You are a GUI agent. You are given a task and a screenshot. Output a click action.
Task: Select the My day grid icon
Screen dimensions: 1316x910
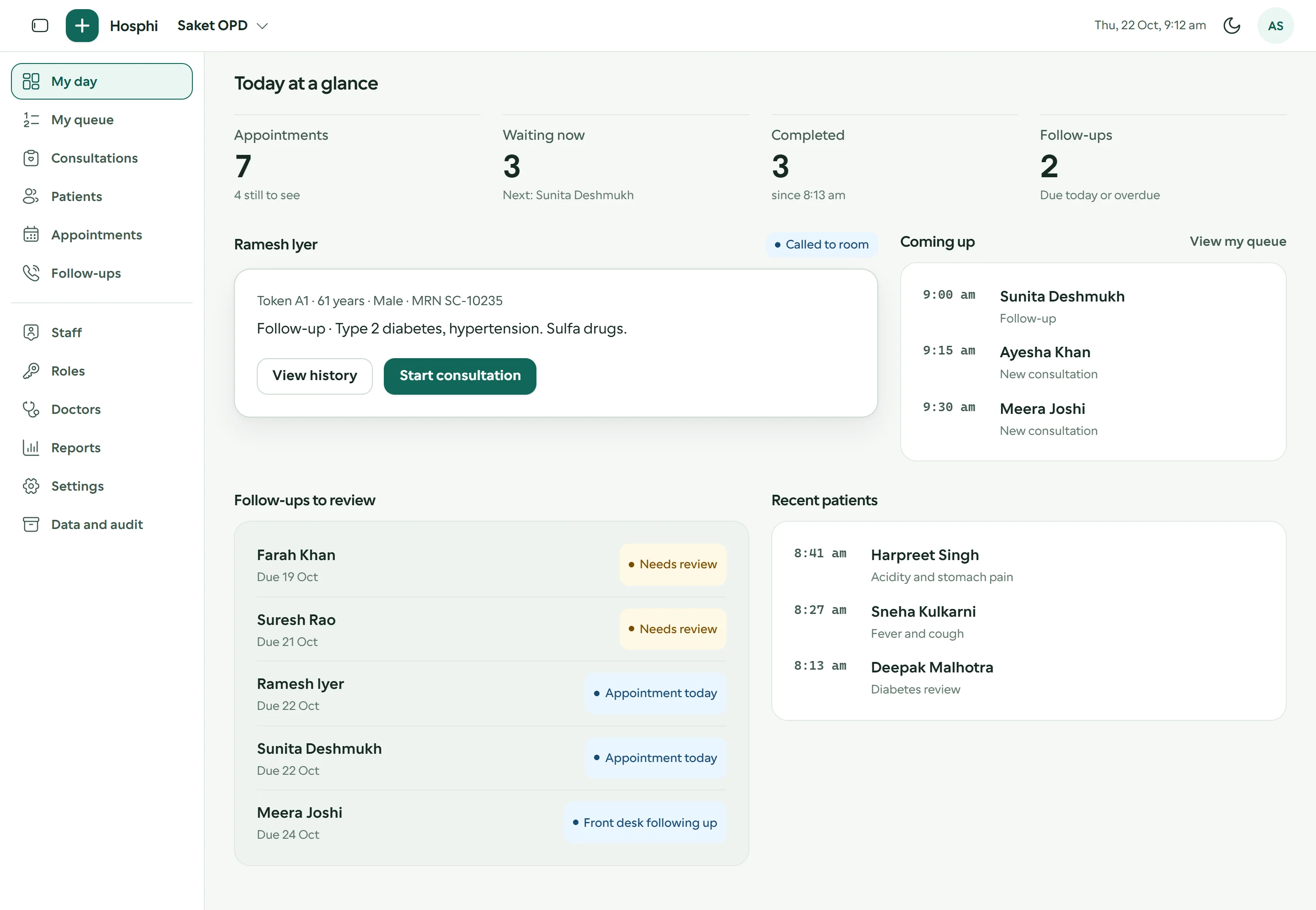pyautogui.click(x=31, y=81)
